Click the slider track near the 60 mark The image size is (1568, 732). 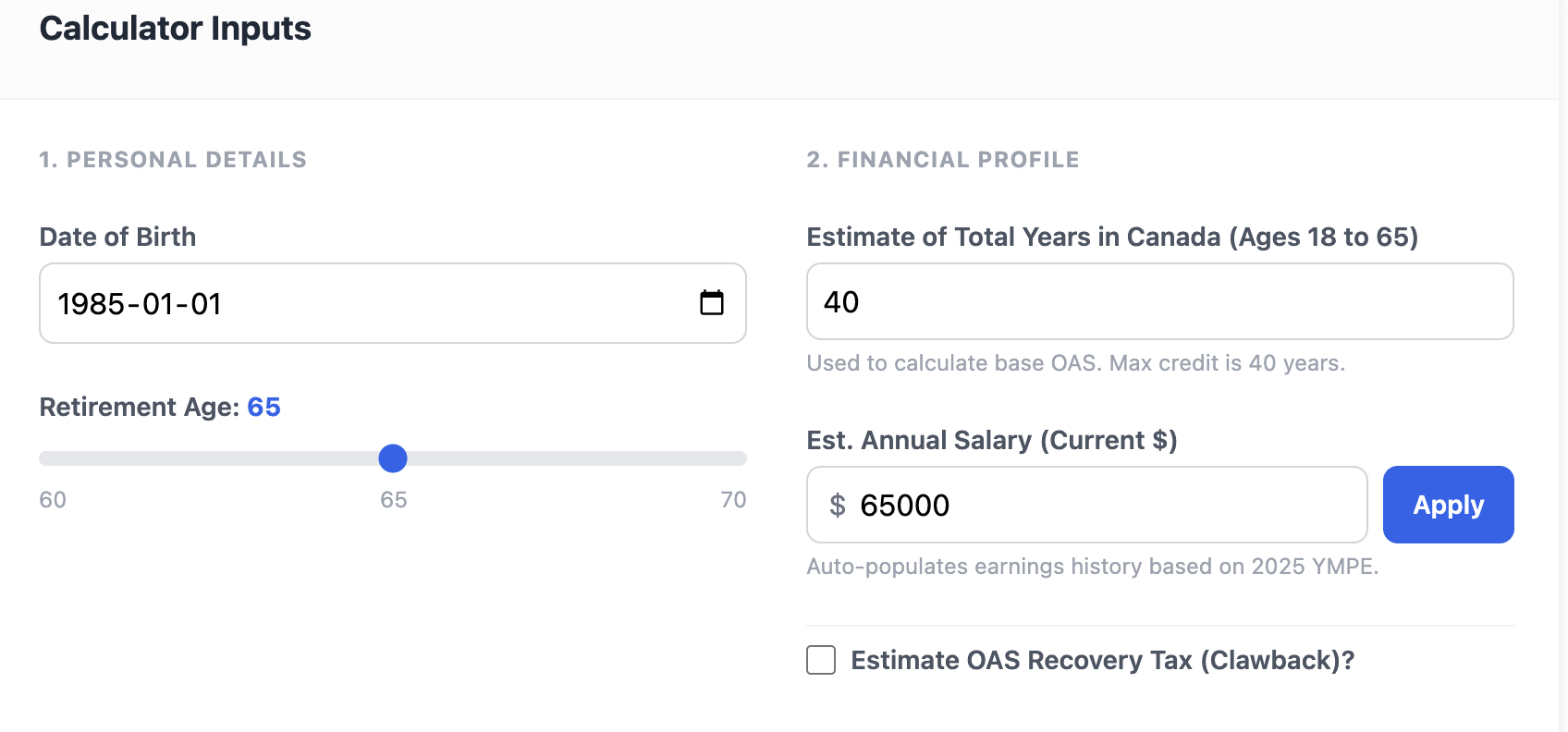click(55, 458)
